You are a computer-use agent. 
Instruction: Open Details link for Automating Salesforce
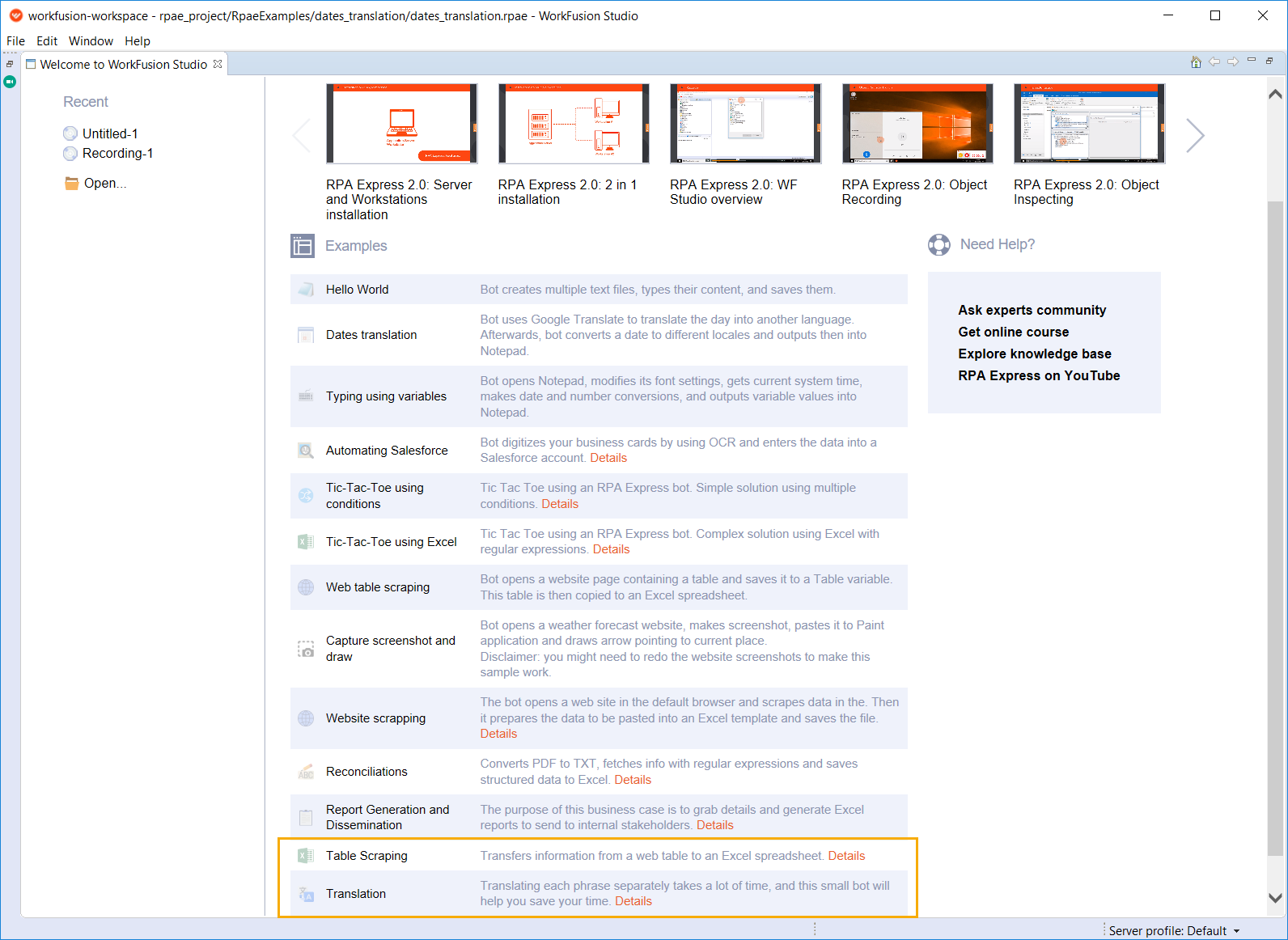coord(608,458)
